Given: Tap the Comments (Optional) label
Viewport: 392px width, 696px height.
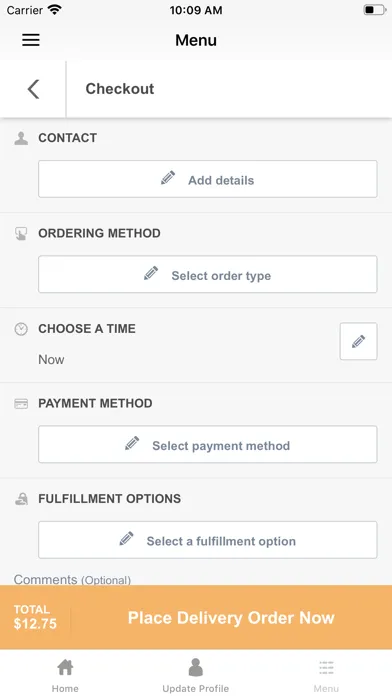Looking at the screenshot, I should click(72, 579).
